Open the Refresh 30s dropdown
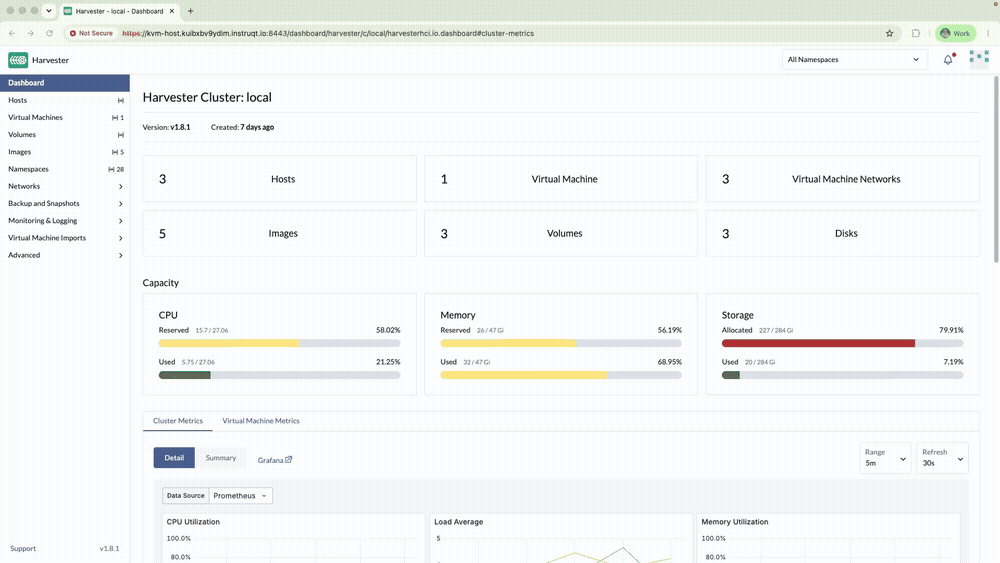This screenshot has width=1000, height=563. [943, 458]
